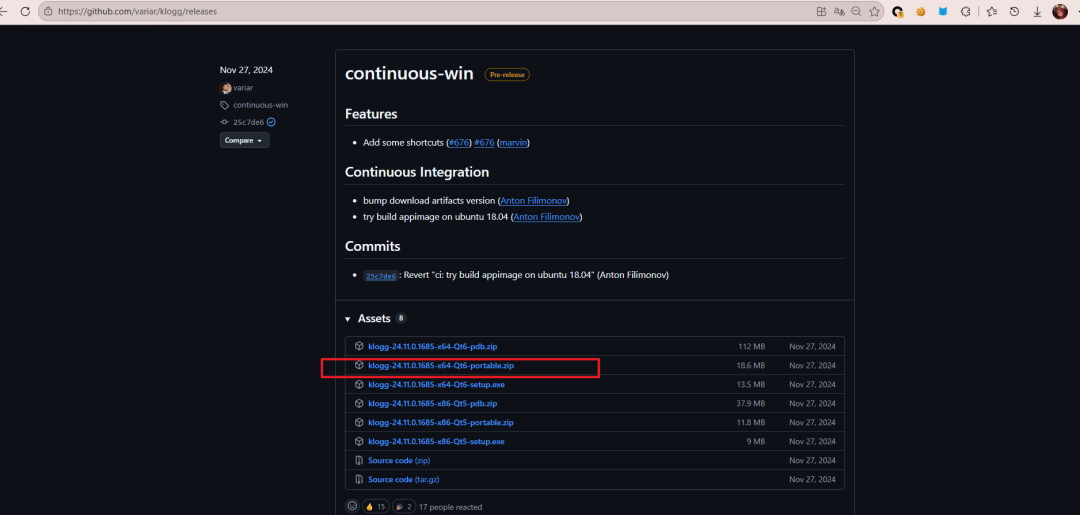Click file icon beside Source code (zip)
The width and height of the screenshot is (1080, 515).
click(359, 460)
